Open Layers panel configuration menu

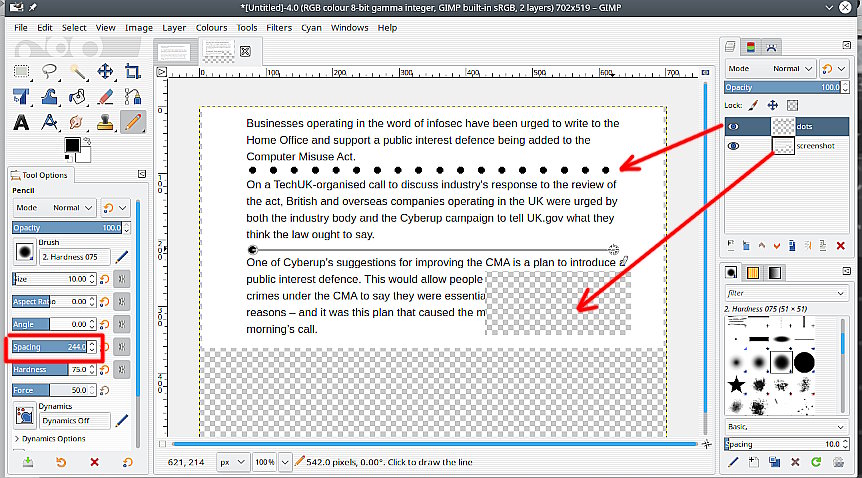coord(847,45)
